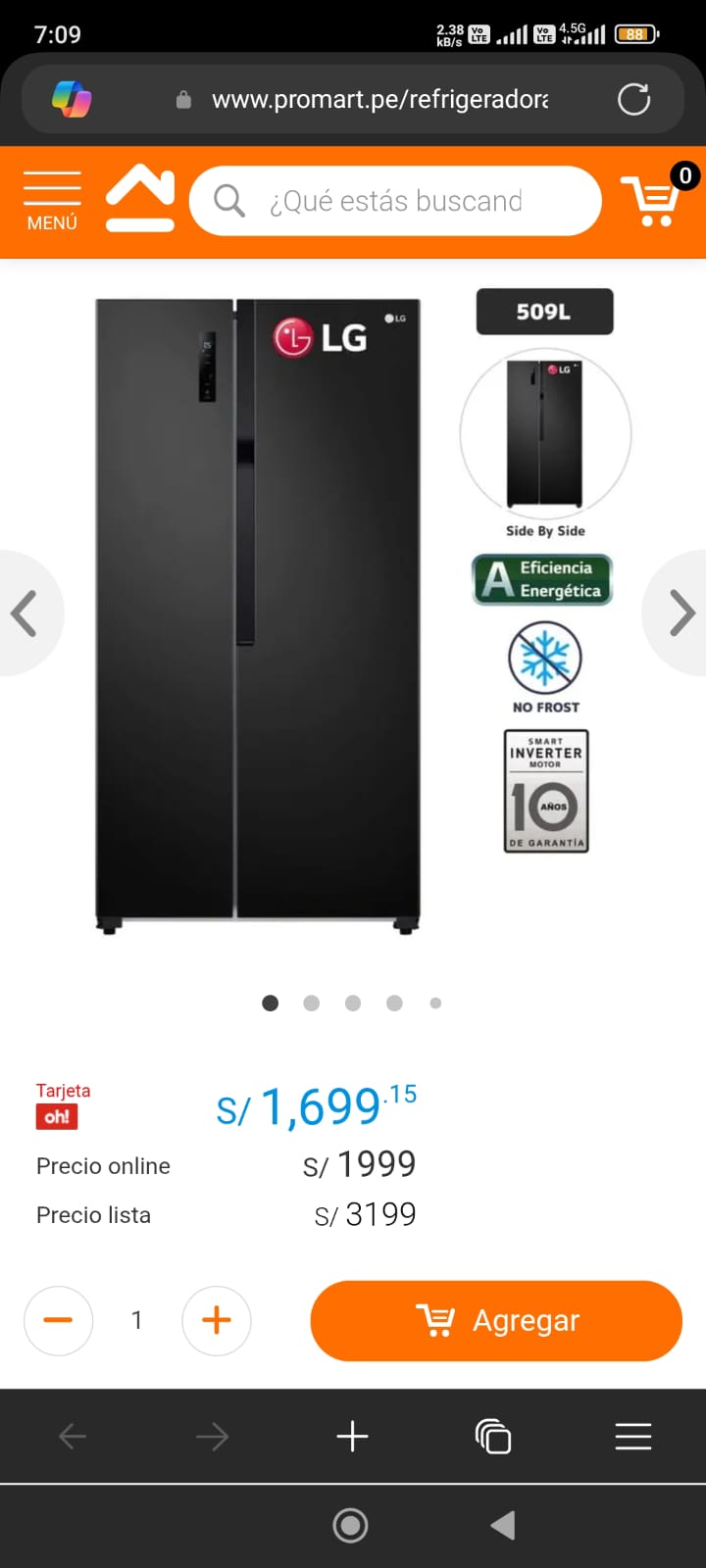Add the refrigerator with the Agregar button
Viewport: 706px width, 1568px height.
point(496,1320)
